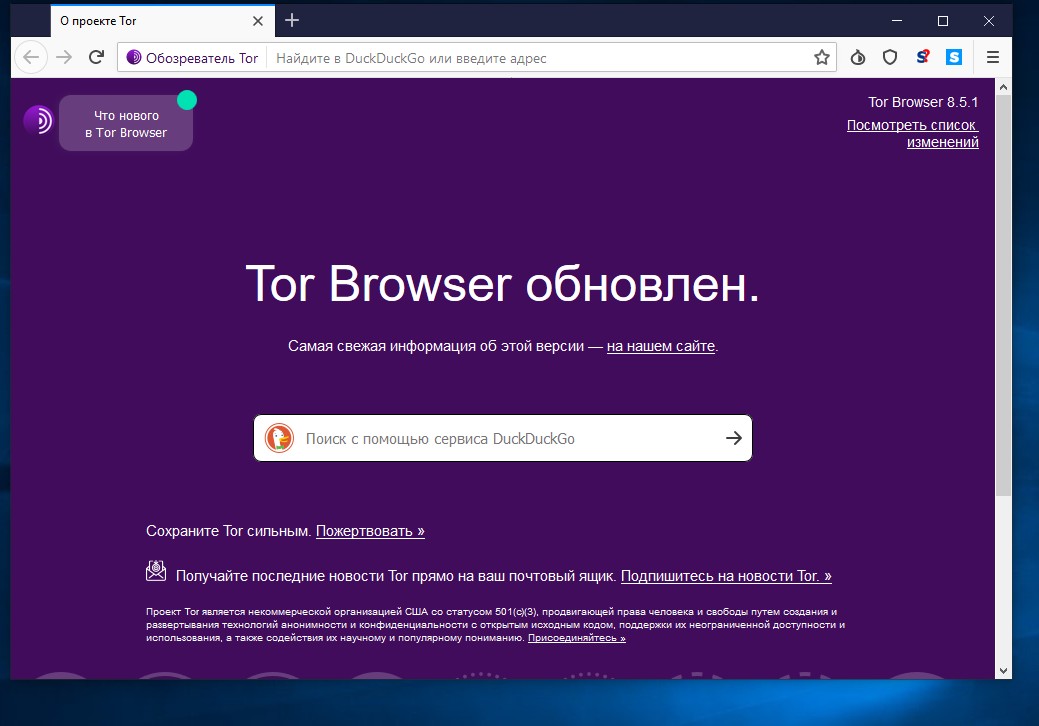Bookmark this page with the star icon

coord(822,58)
